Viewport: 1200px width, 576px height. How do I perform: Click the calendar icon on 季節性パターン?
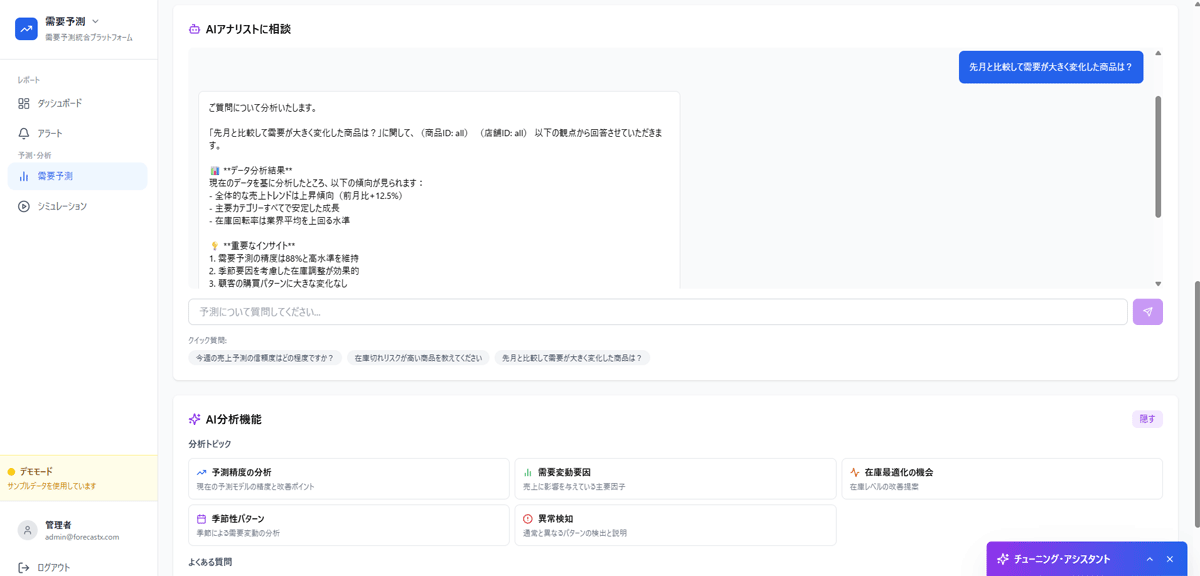202,519
